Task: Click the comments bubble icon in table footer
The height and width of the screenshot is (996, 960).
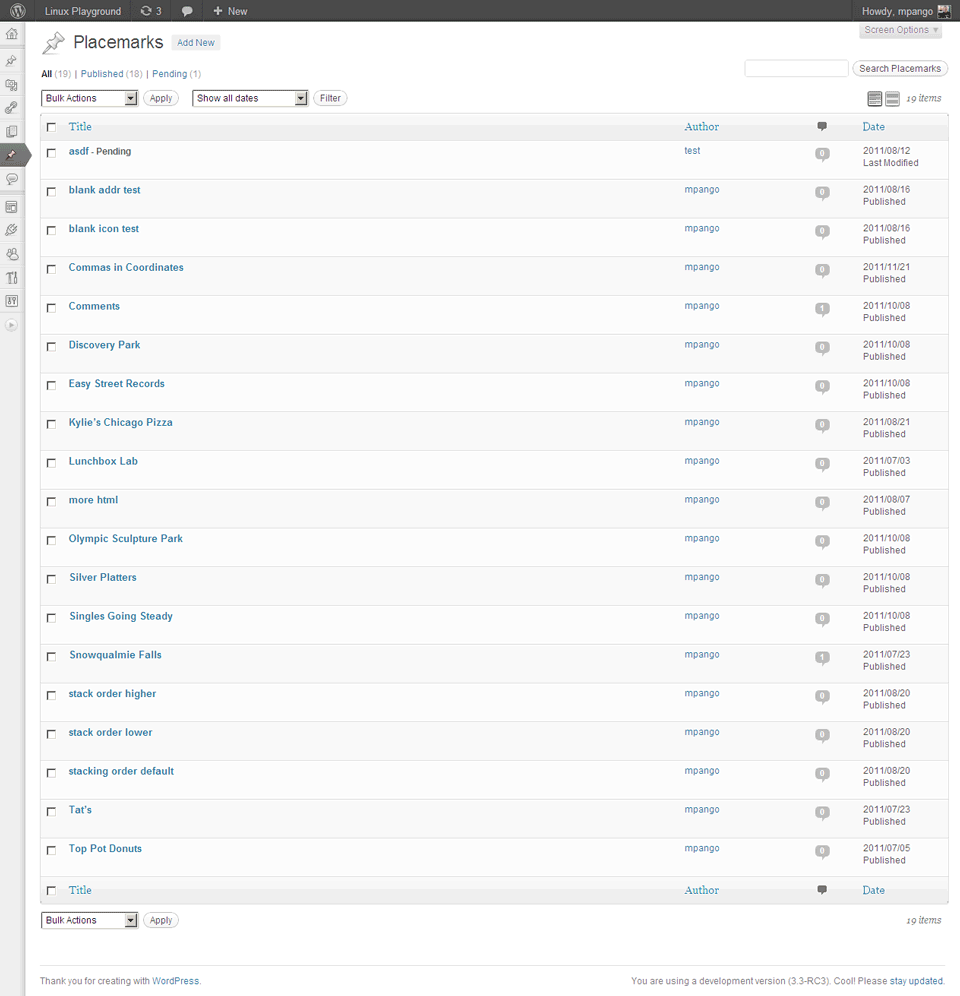Action: click(822, 890)
